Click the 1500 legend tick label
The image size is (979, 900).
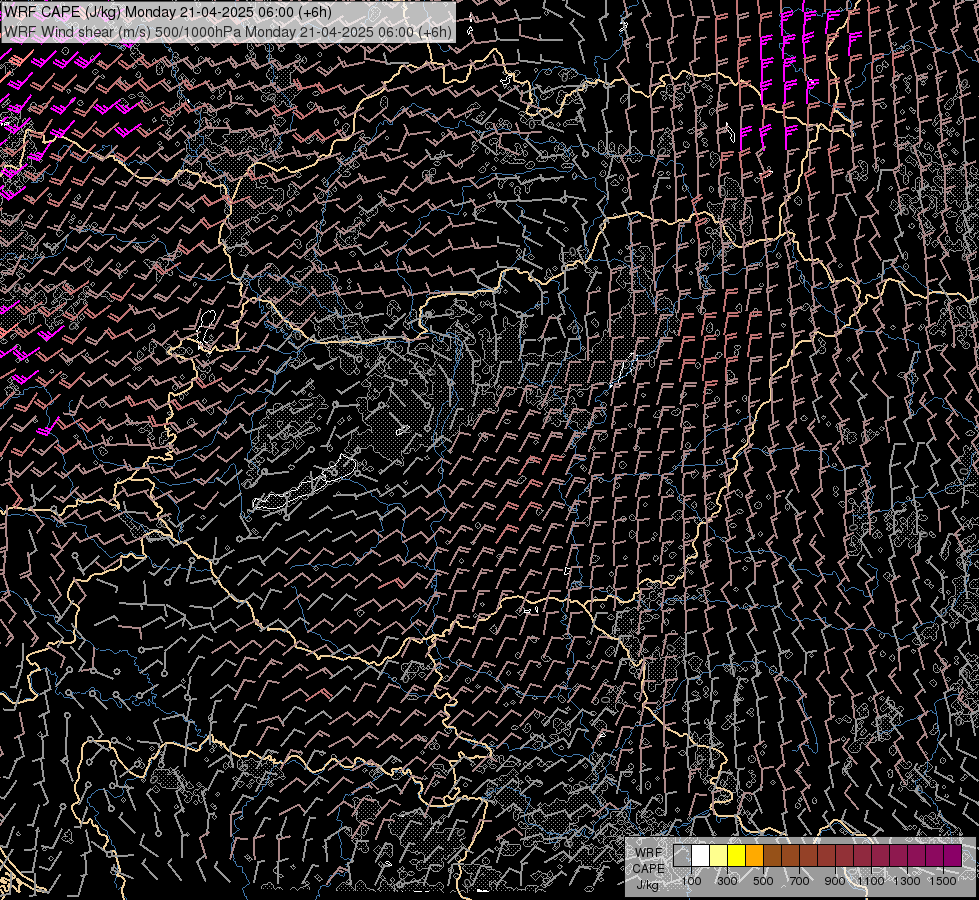[943, 881]
